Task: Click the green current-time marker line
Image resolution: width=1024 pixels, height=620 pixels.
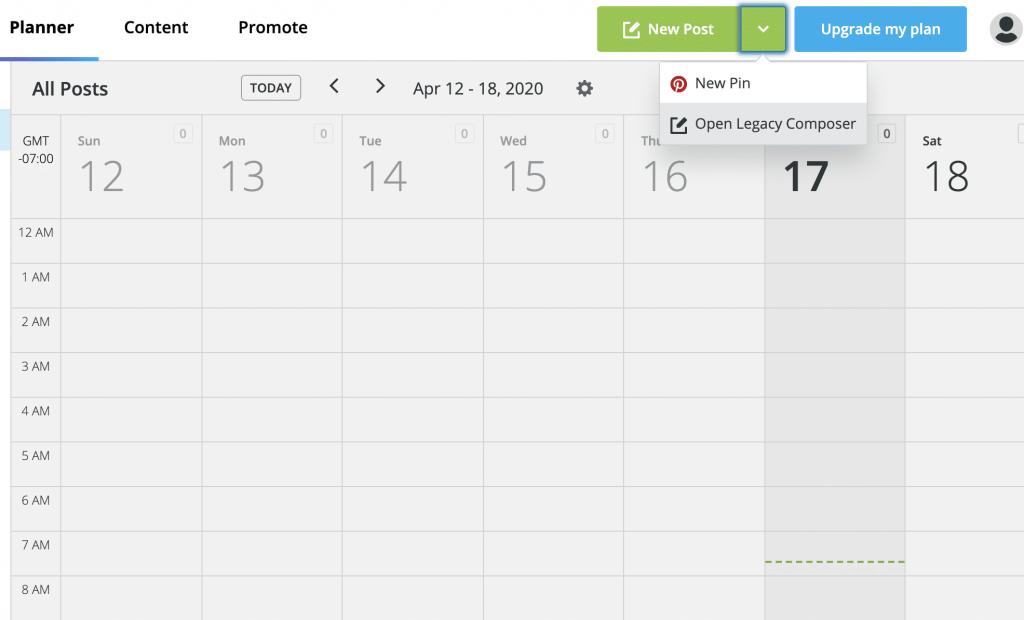Action: click(835, 561)
